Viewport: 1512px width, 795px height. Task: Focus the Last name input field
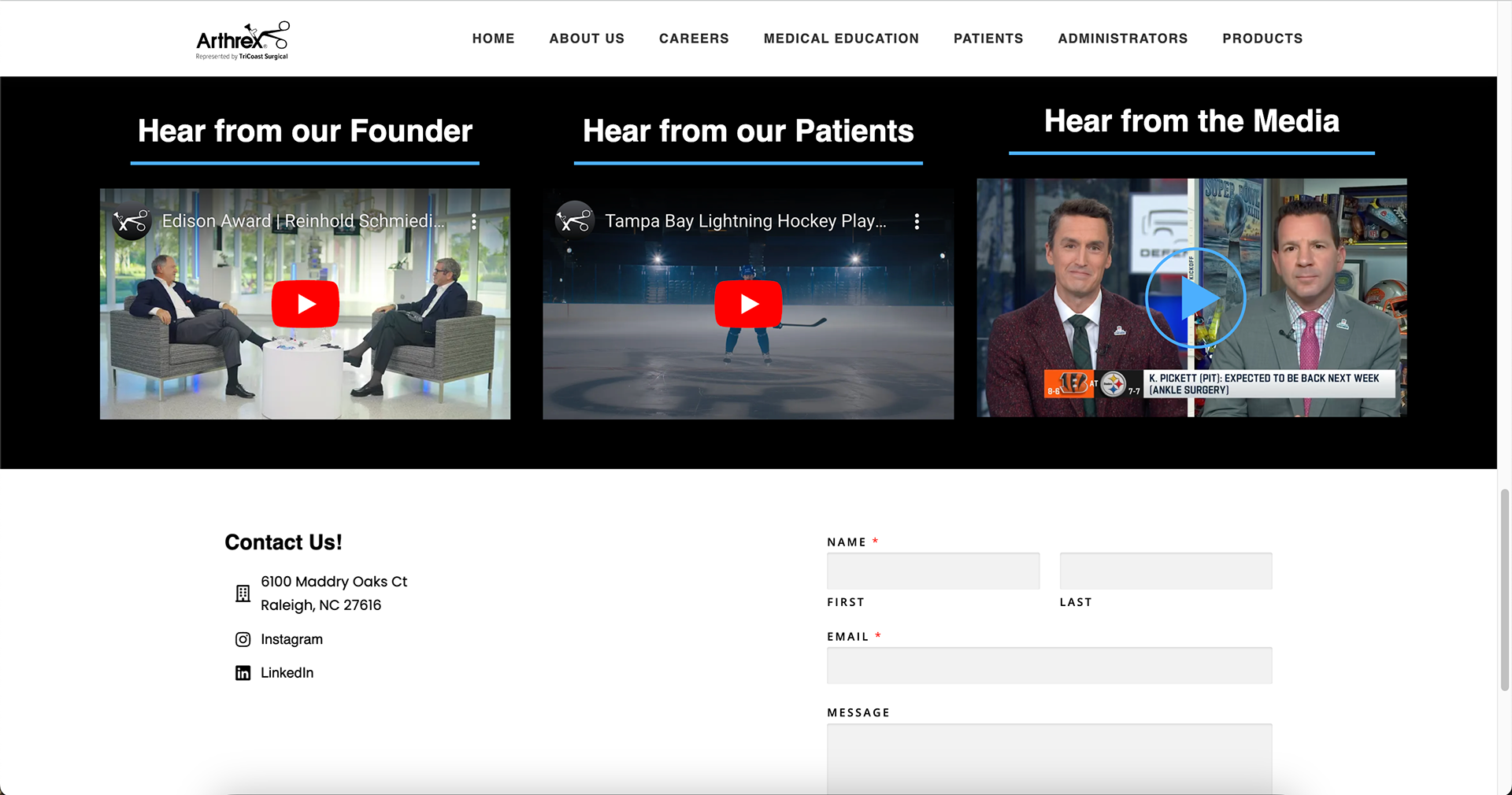[1165, 571]
